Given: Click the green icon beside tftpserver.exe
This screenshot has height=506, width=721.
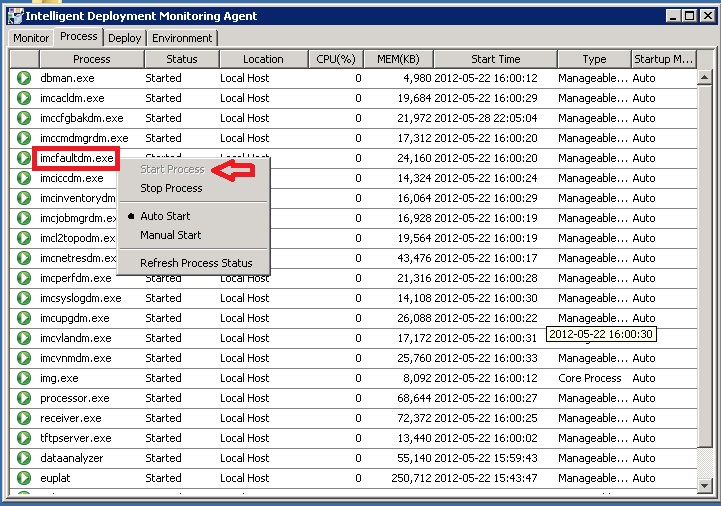Looking at the screenshot, I should point(23,438).
